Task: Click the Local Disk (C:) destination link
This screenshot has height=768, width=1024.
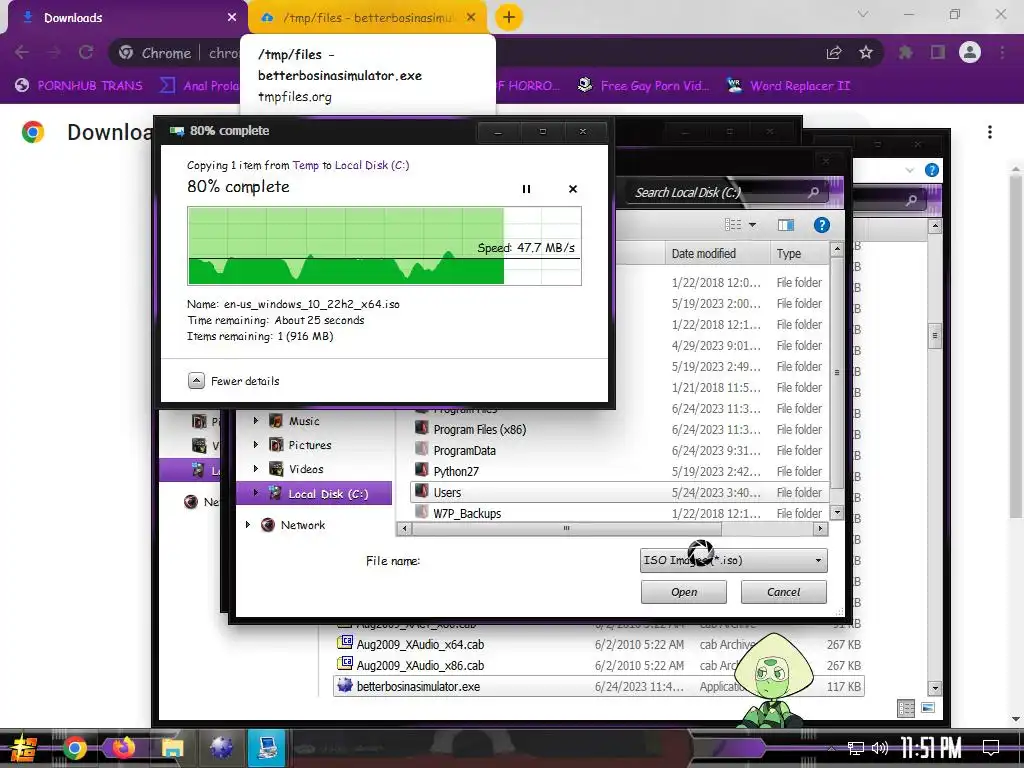Action: point(372,165)
